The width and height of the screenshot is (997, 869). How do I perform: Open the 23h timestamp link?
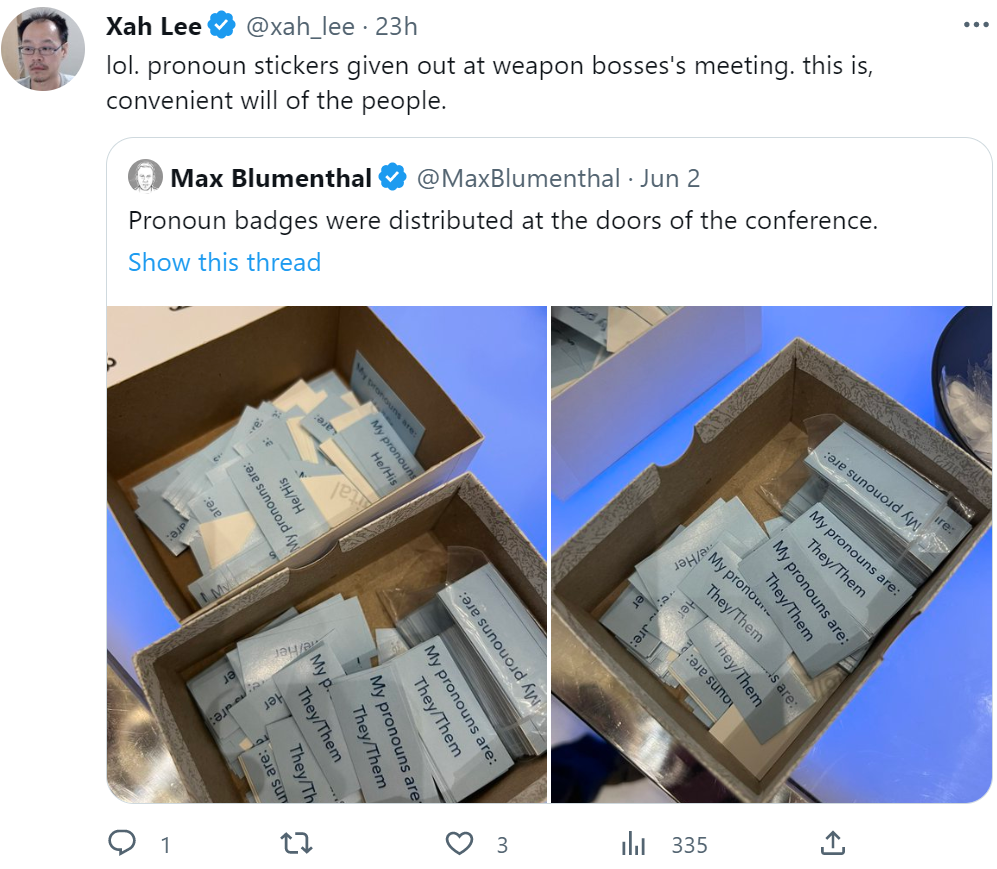click(396, 27)
